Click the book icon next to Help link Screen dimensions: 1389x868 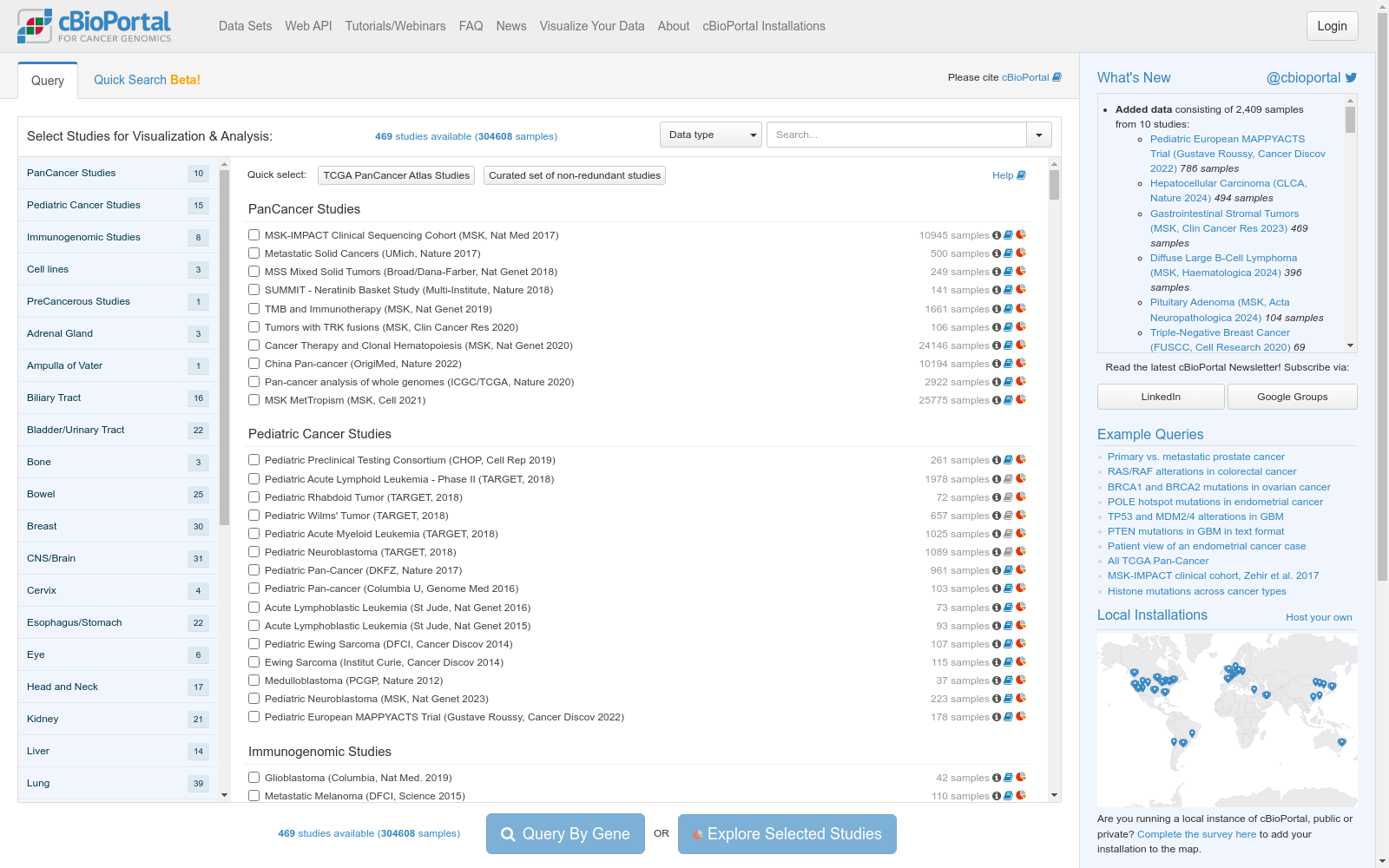point(1021,175)
